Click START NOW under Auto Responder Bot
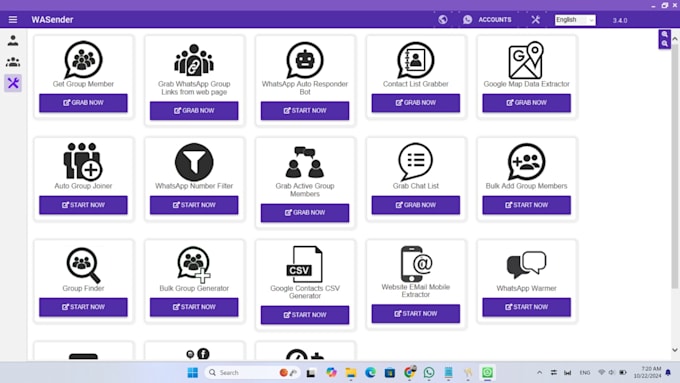Screen dimensions: 680x383 [x=305, y=111]
